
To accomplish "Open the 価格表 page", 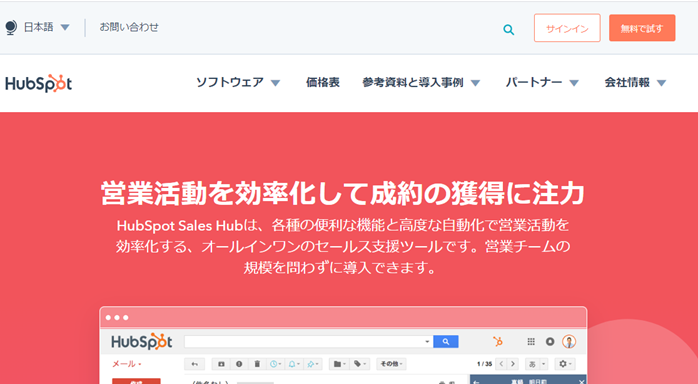I will [x=323, y=82].
